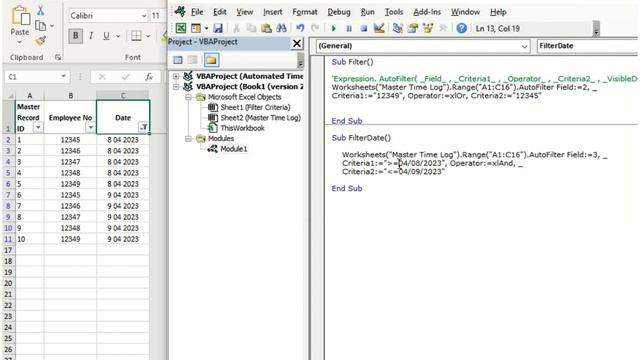
Task: Click the Name Box showing C1
Action: 33,77
